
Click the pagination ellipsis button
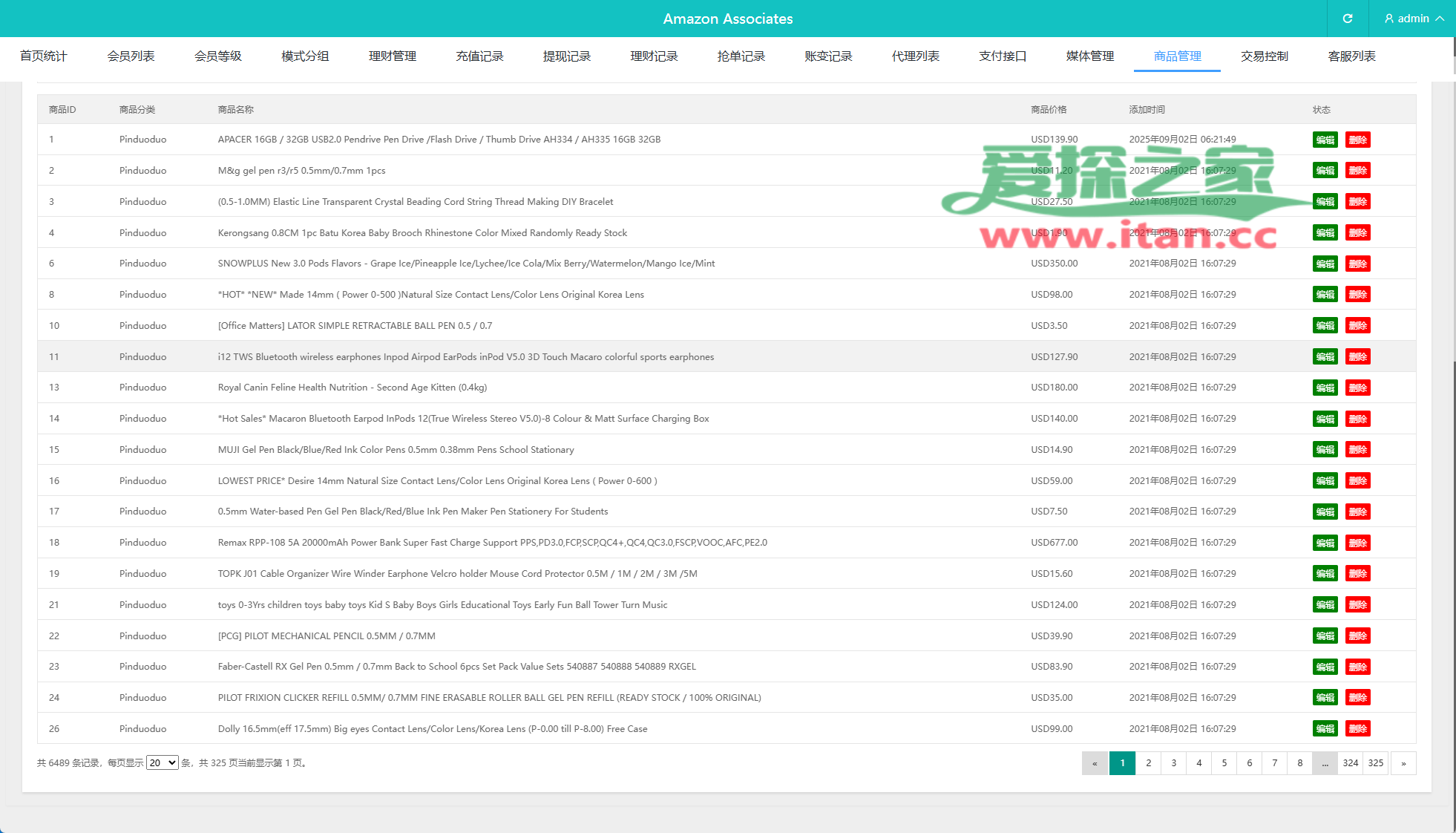point(1325,763)
